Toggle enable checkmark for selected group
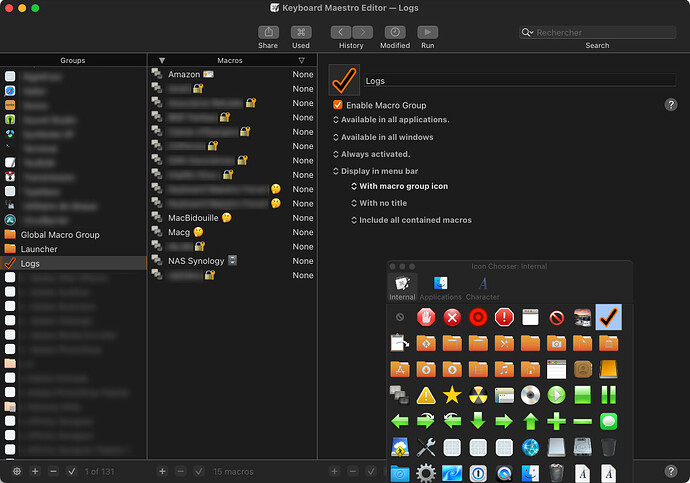This screenshot has height=483, width=690. coord(72,472)
